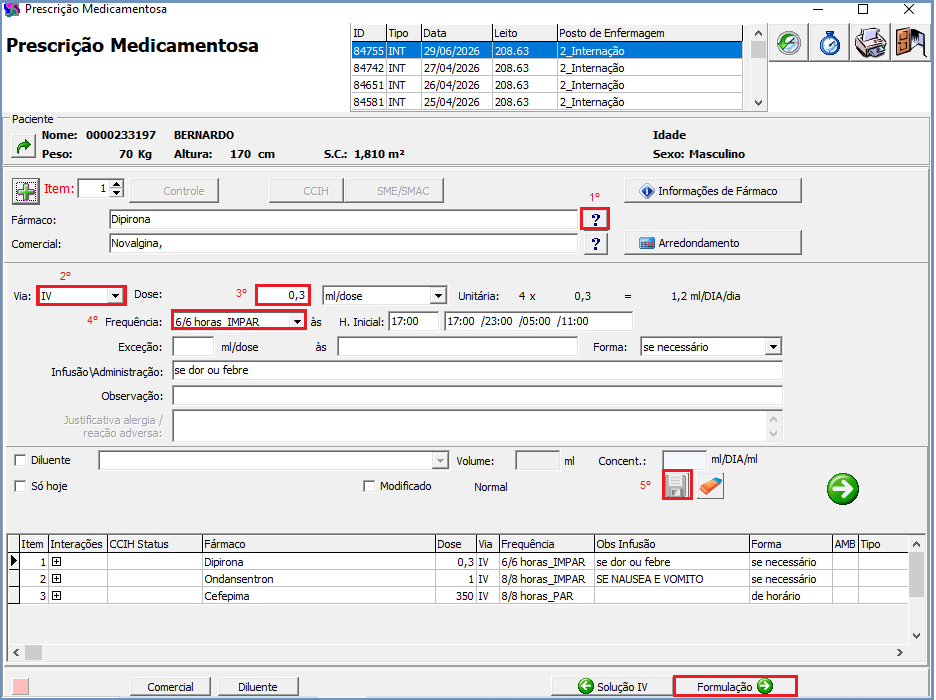Screen dimensions: 936x700
Task: Go to Solução IV
Action: coord(612,687)
